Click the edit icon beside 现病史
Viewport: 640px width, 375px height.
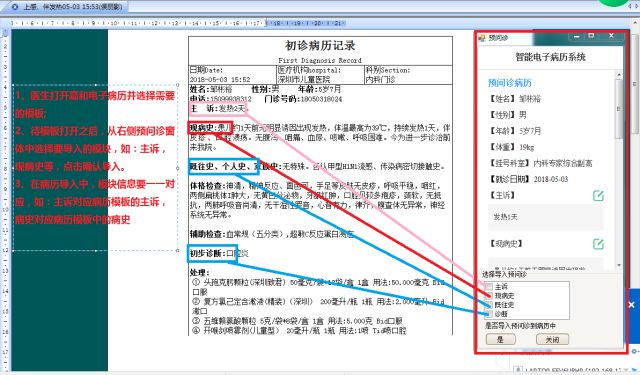pos(598,244)
